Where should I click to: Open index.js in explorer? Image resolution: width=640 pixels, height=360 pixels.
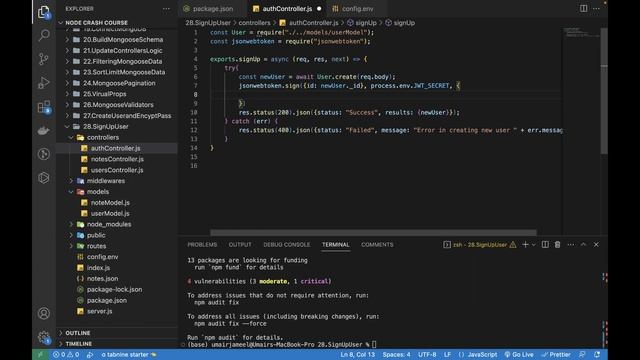tap(117, 268)
